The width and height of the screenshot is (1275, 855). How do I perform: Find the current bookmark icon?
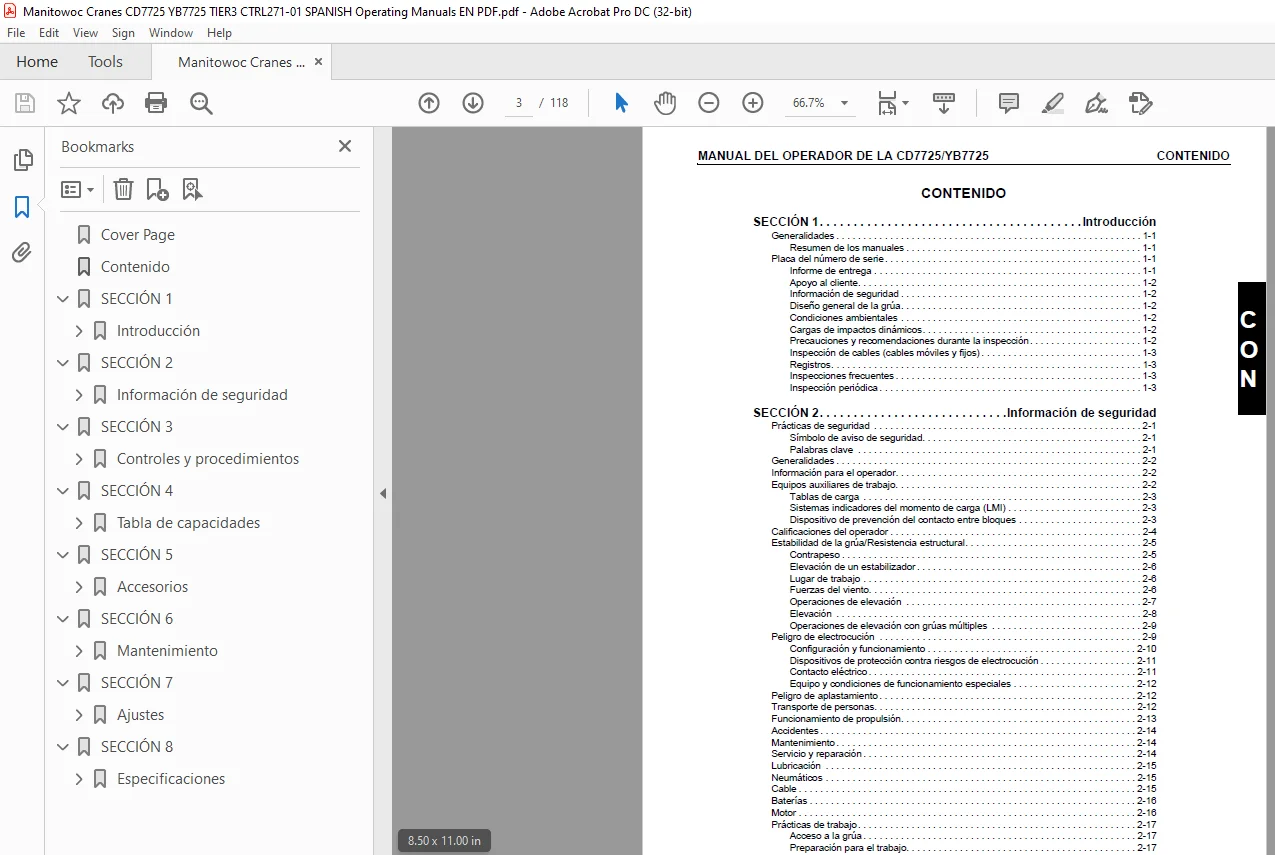coord(193,189)
